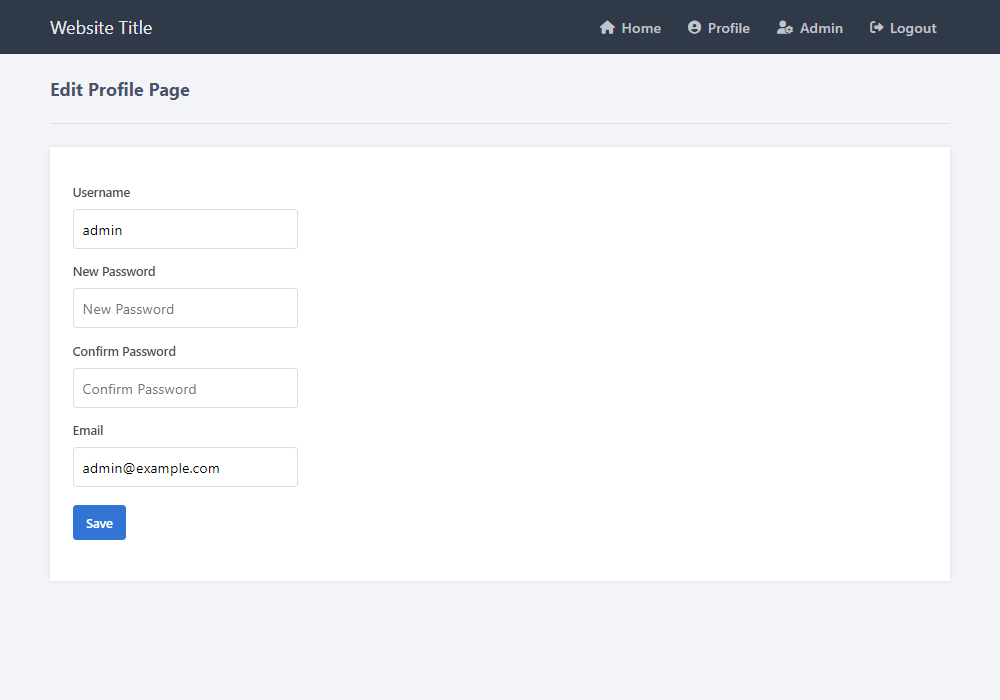
Task: Select the Logout nav link text
Action: 913,29
